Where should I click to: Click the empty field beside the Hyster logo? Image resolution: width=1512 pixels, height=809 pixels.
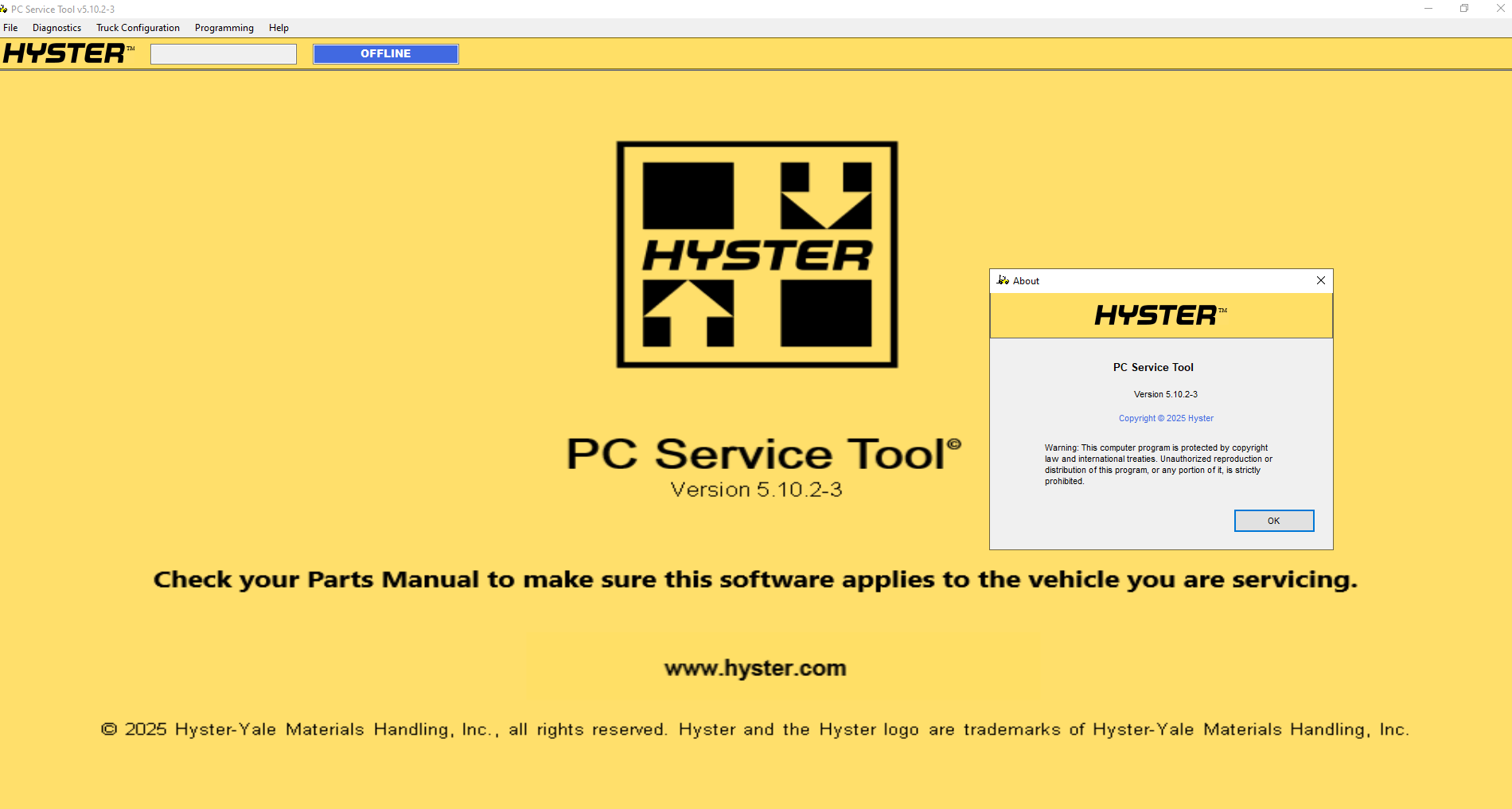coord(224,53)
